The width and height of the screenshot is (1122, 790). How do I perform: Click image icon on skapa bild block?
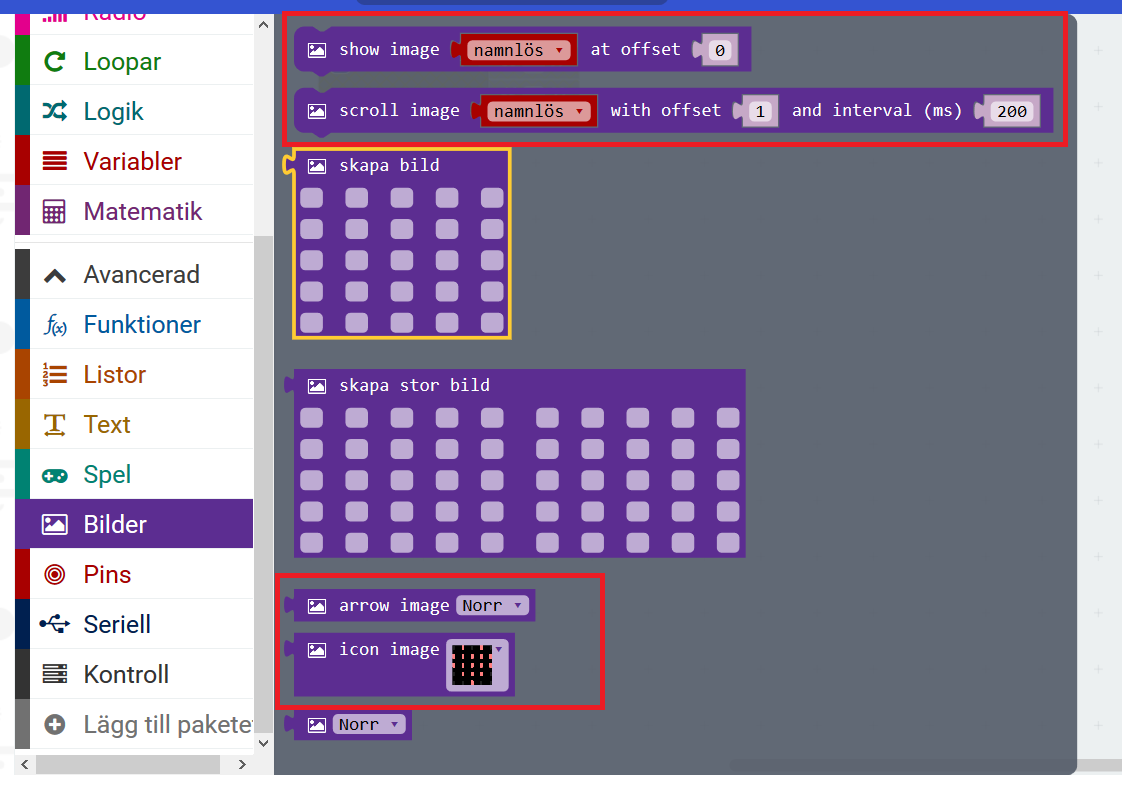click(x=317, y=166)
